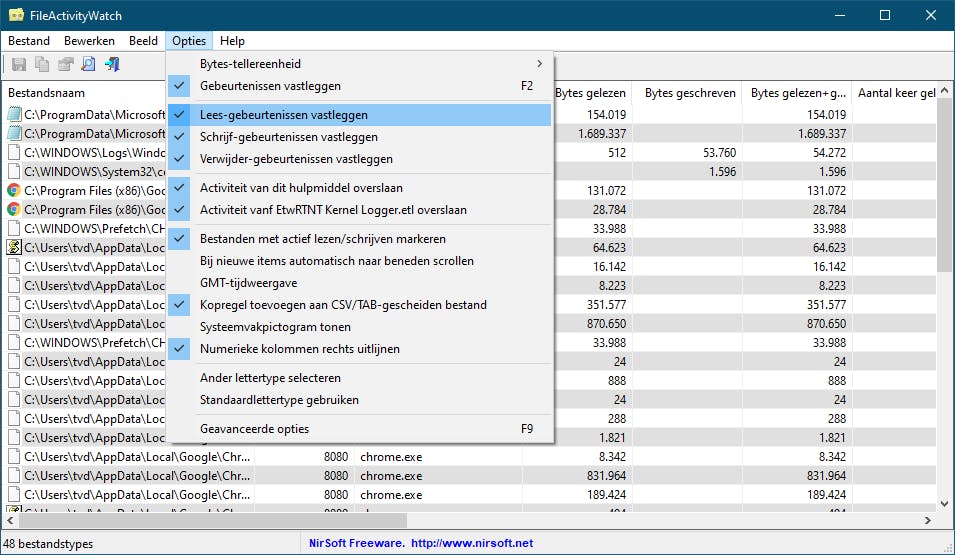Open the Help menu
Viewport: 955px width, 555px height.
[232, 41]
